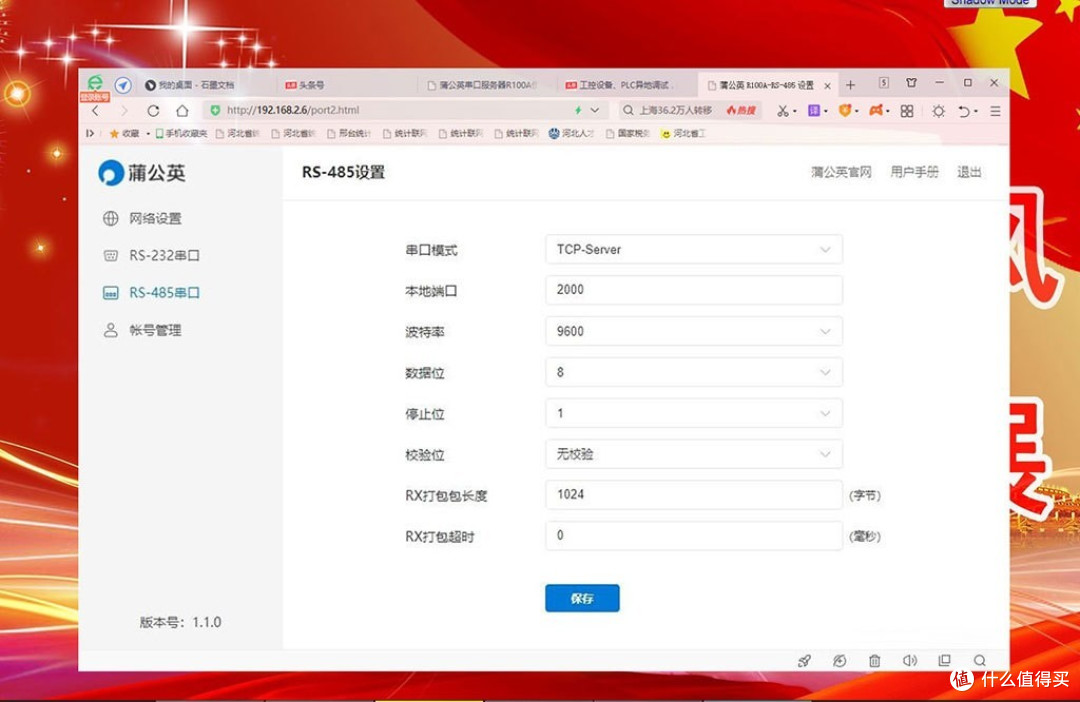Image resolution: width=1080 pixels, height=702 pixels.
Task: Open the game controller extension icon
Action: tap(875, 110)
